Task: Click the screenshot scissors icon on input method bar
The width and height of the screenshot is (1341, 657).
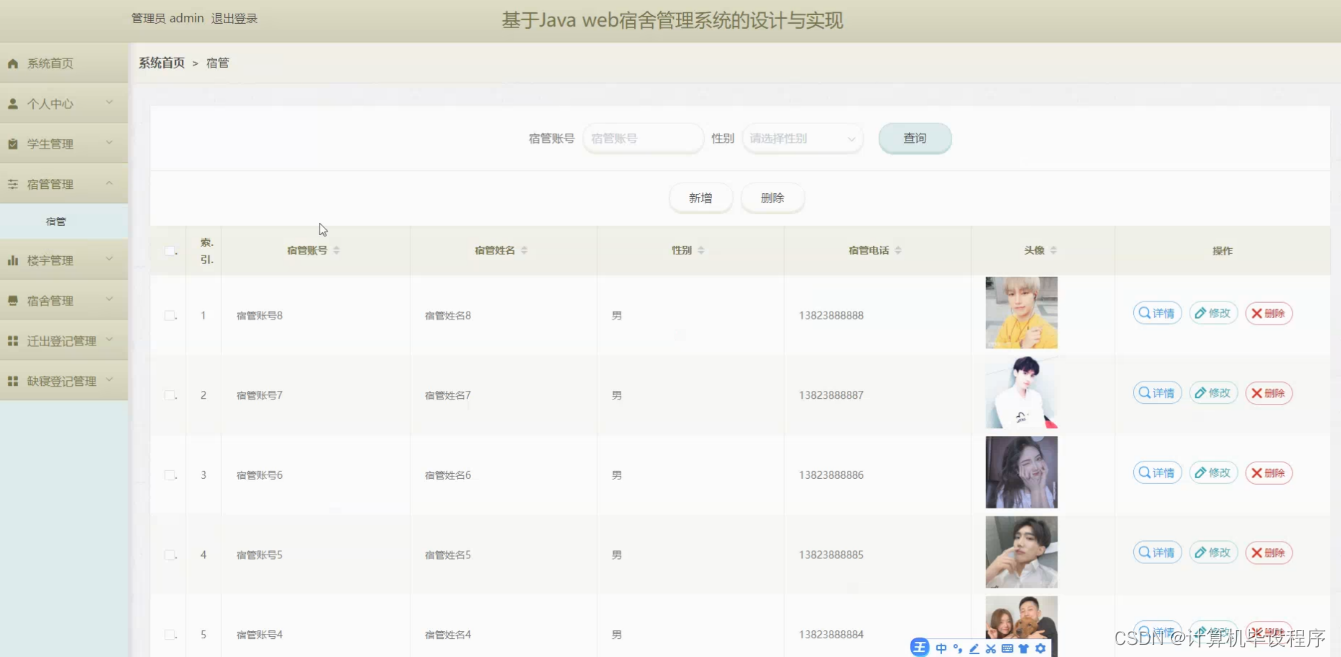Action: [x=990, y=647]
